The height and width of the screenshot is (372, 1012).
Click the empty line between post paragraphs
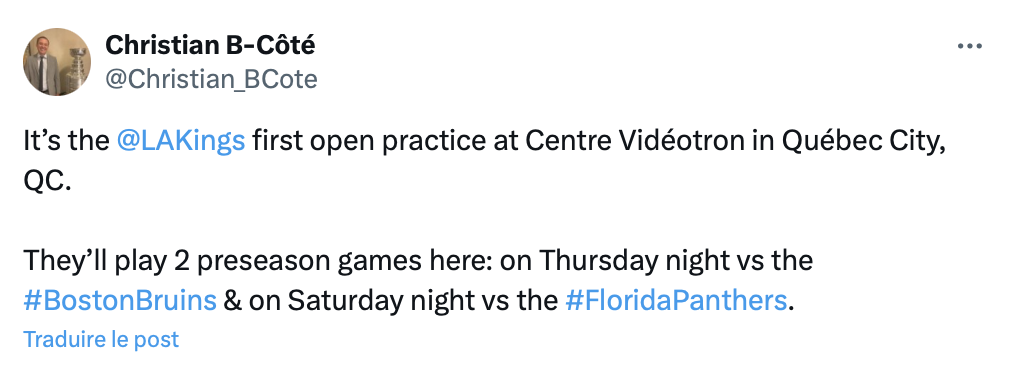(x=484, y=221)
